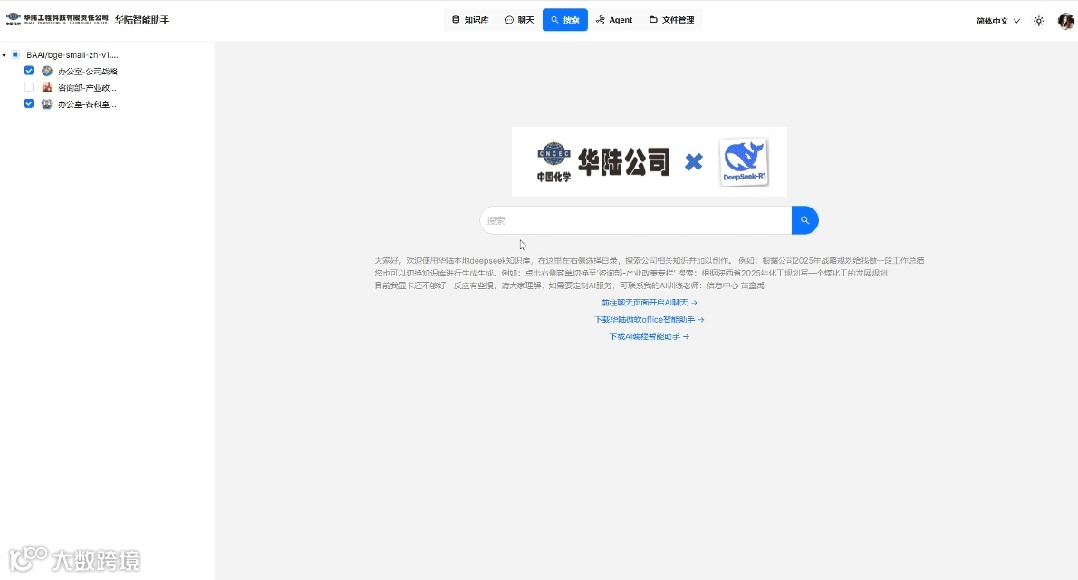
Task: Open the 知识库 knowledge base tab
Action: point(470,20)
